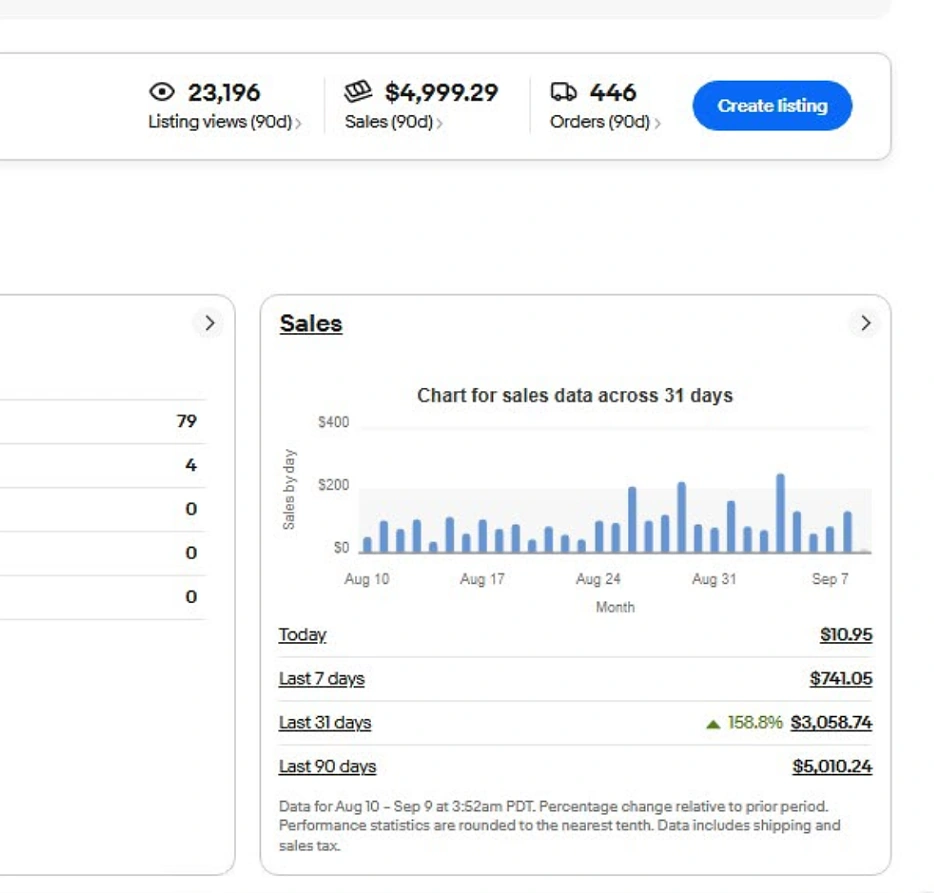The height and width of the screenshot is (893, 934).
Task: Click the $10.95 today amount
Action: [846, 635]
